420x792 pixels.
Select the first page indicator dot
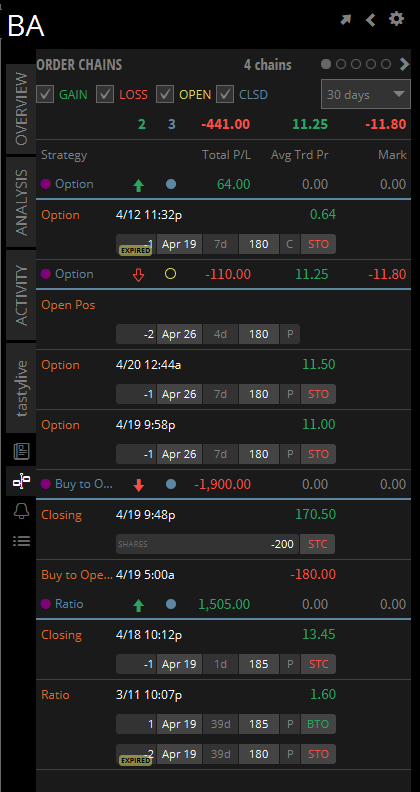326,64
